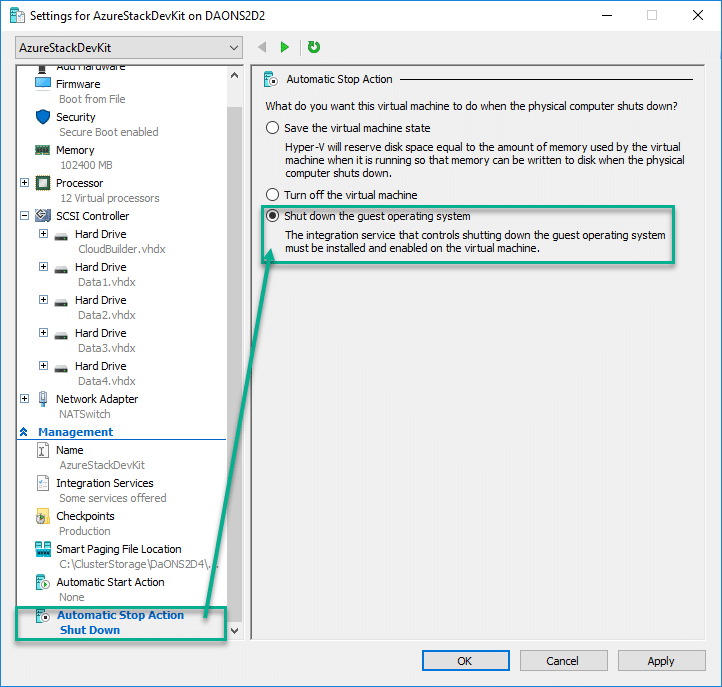The height and width of the screenshot is (687, 722).
Task: Expand the Data1.vhdx Hard Drive node
Action: (x=43, y=267)
